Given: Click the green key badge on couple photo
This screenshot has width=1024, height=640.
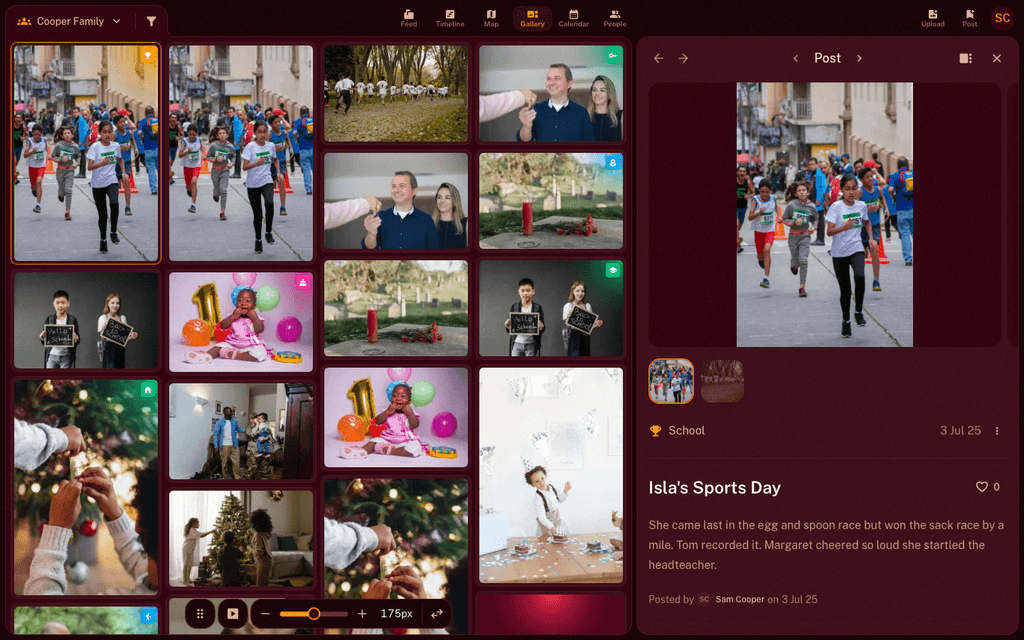Looking at the screenshot, I should coord(613,56).
